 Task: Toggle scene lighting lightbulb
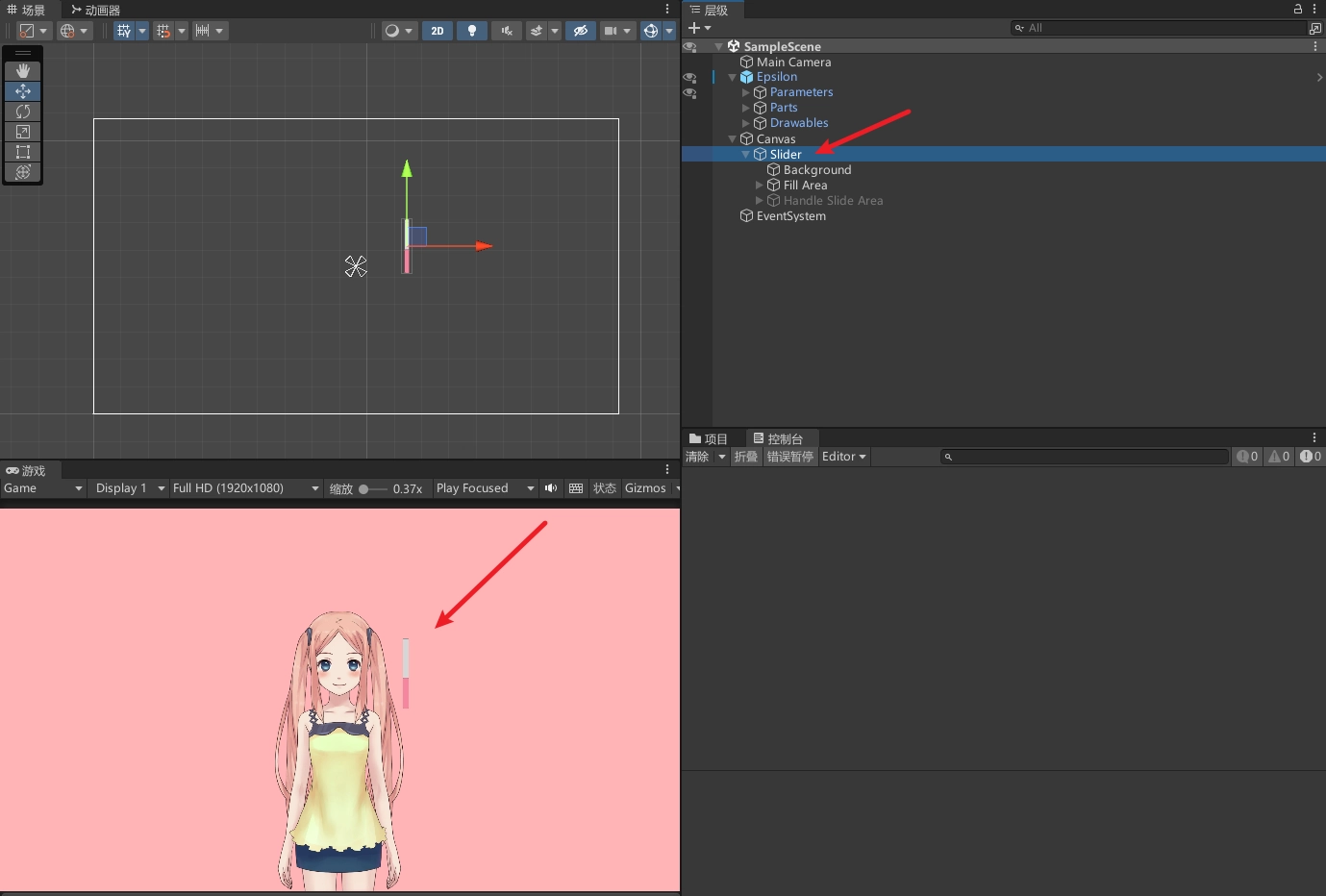472,31
